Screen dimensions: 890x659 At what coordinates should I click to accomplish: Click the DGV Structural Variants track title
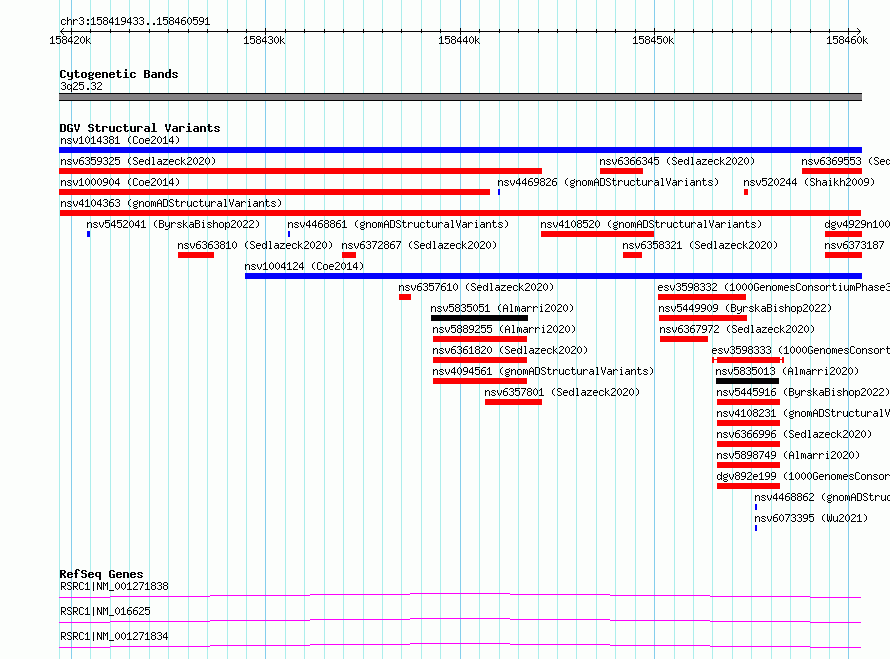point(140,128)
